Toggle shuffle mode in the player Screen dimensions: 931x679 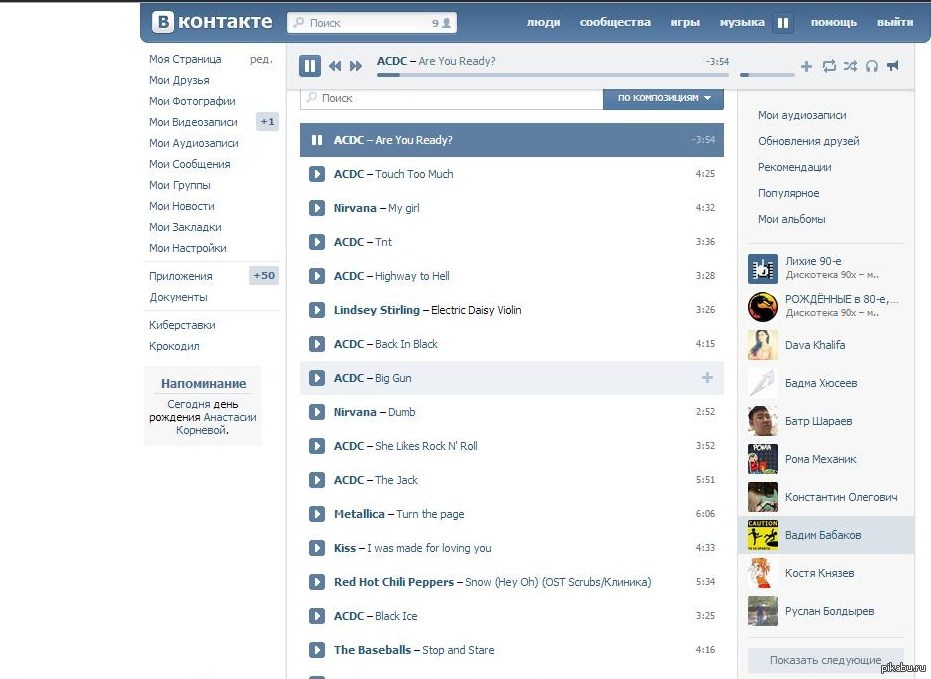pos(850,66)
